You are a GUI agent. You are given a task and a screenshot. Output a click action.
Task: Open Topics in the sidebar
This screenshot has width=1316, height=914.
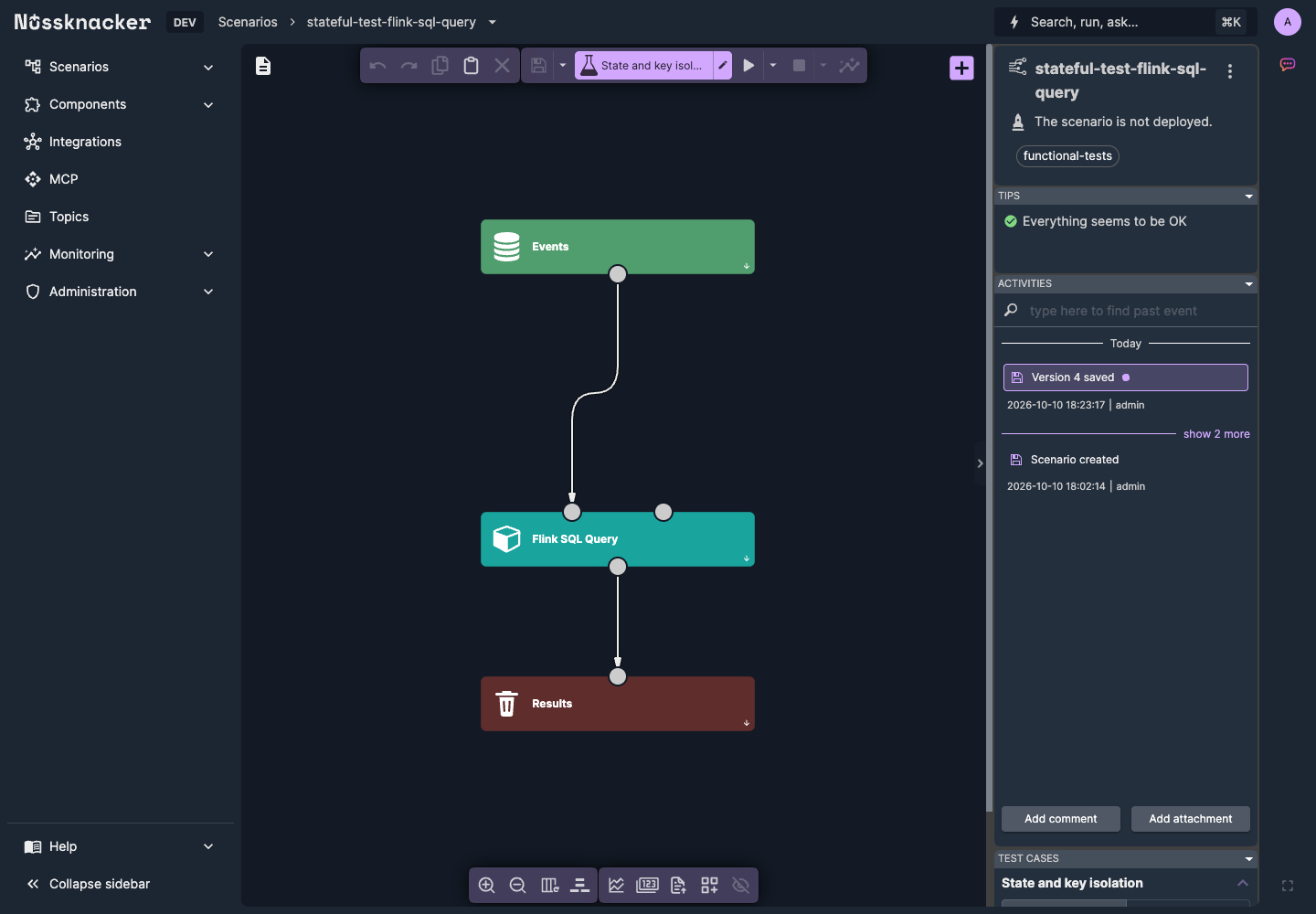coord(121,217)
